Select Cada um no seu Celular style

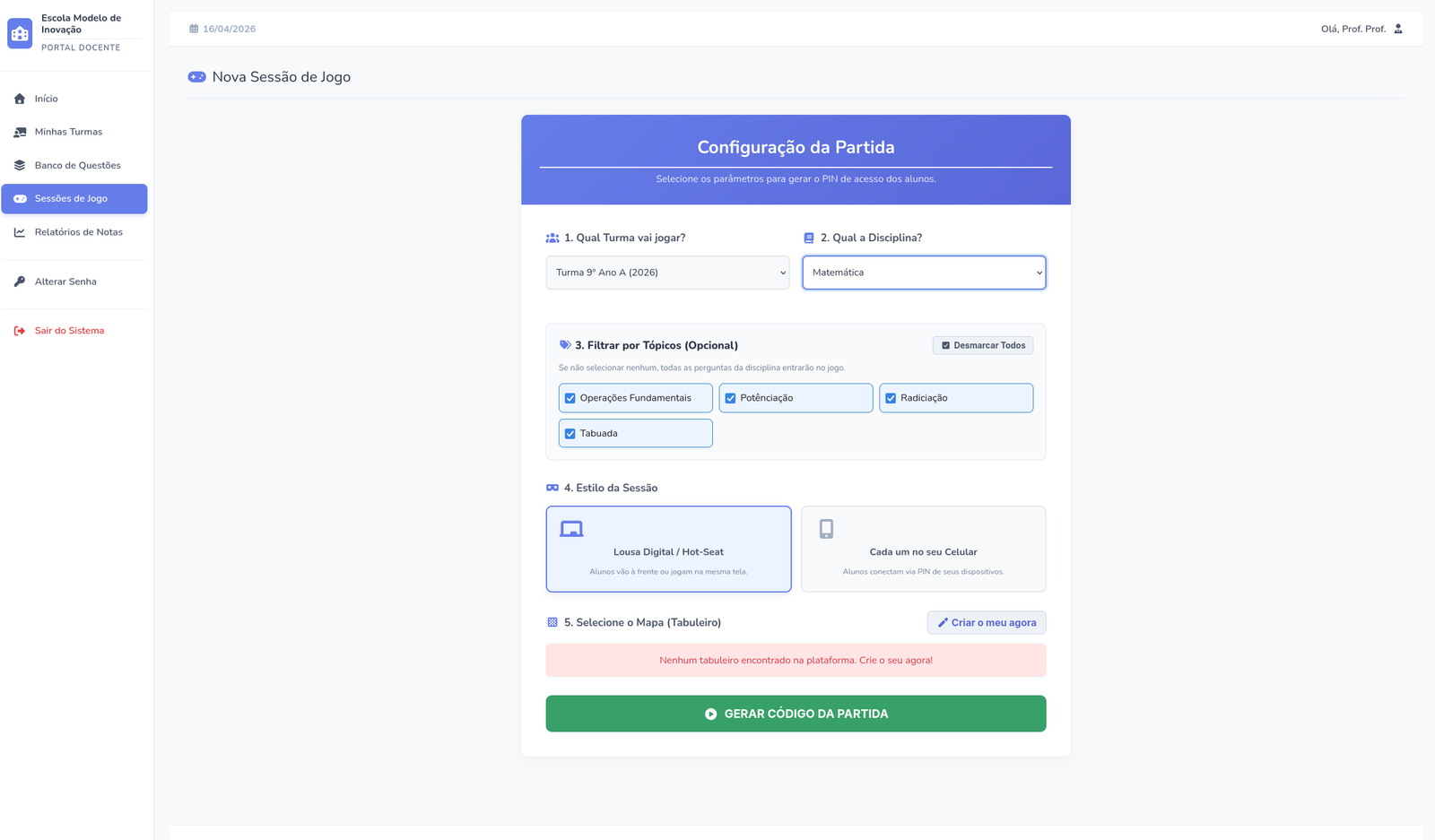(923, 549)
